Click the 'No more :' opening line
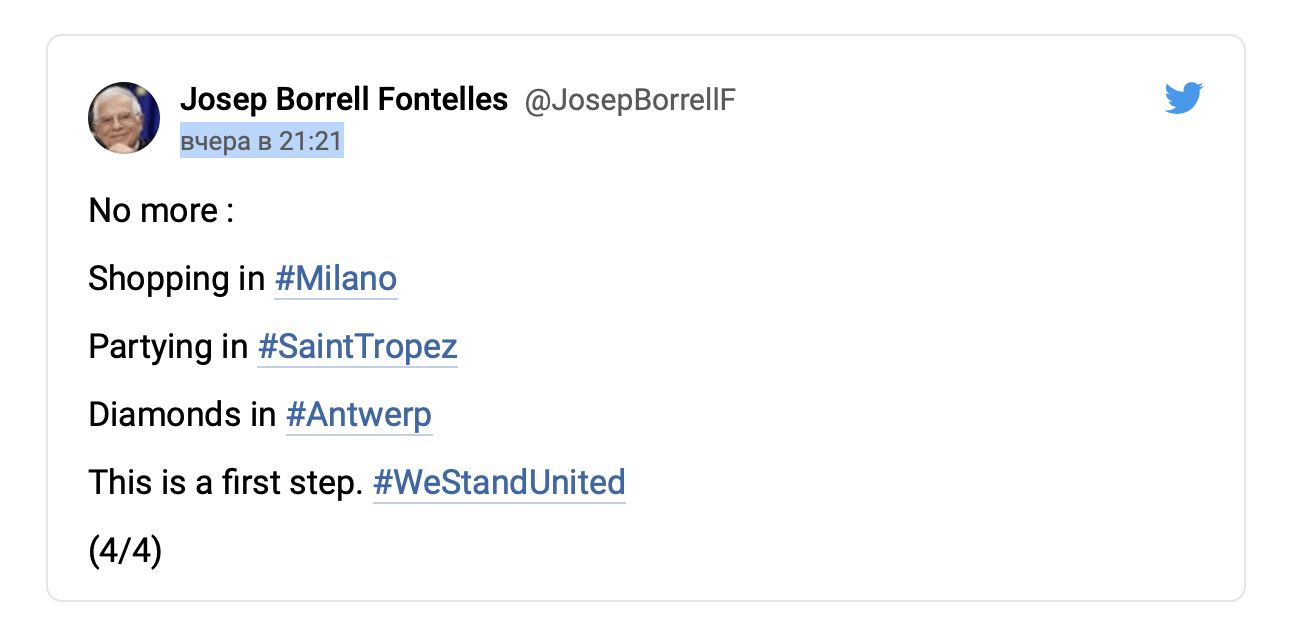Screen dimensions: 1290x622 [x=161, y=211]
